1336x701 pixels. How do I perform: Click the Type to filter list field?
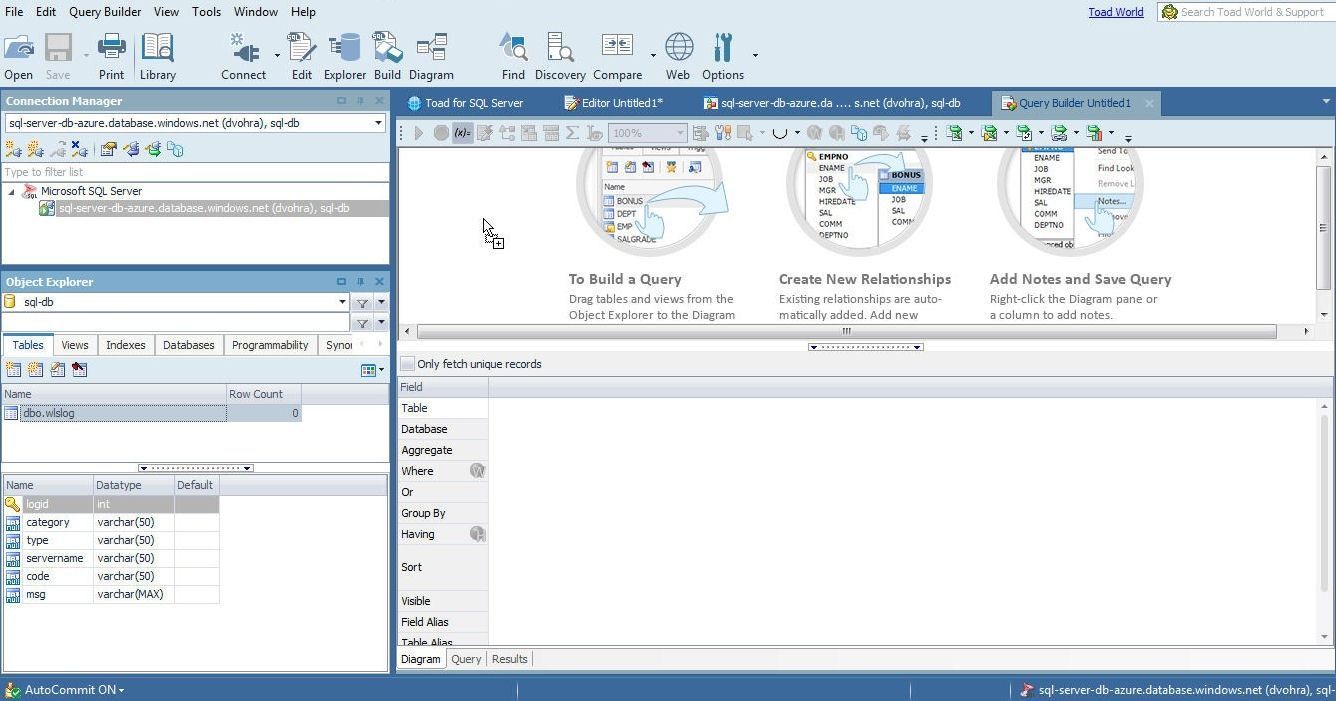point(196,172)
